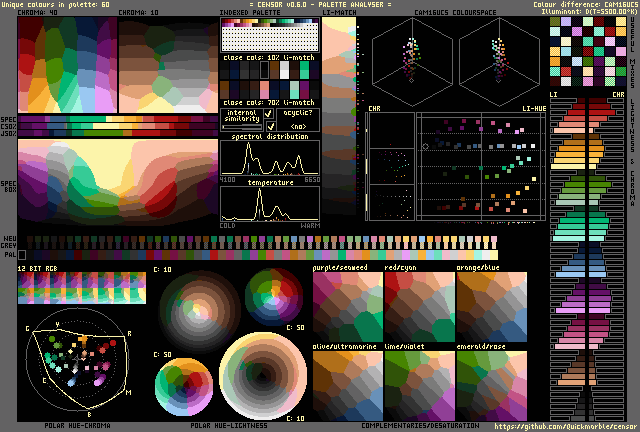The width and height of the screenshot is (640, 432).
Task: Select the mint swatch in close cols 70% row
Action: click(294, 89)
